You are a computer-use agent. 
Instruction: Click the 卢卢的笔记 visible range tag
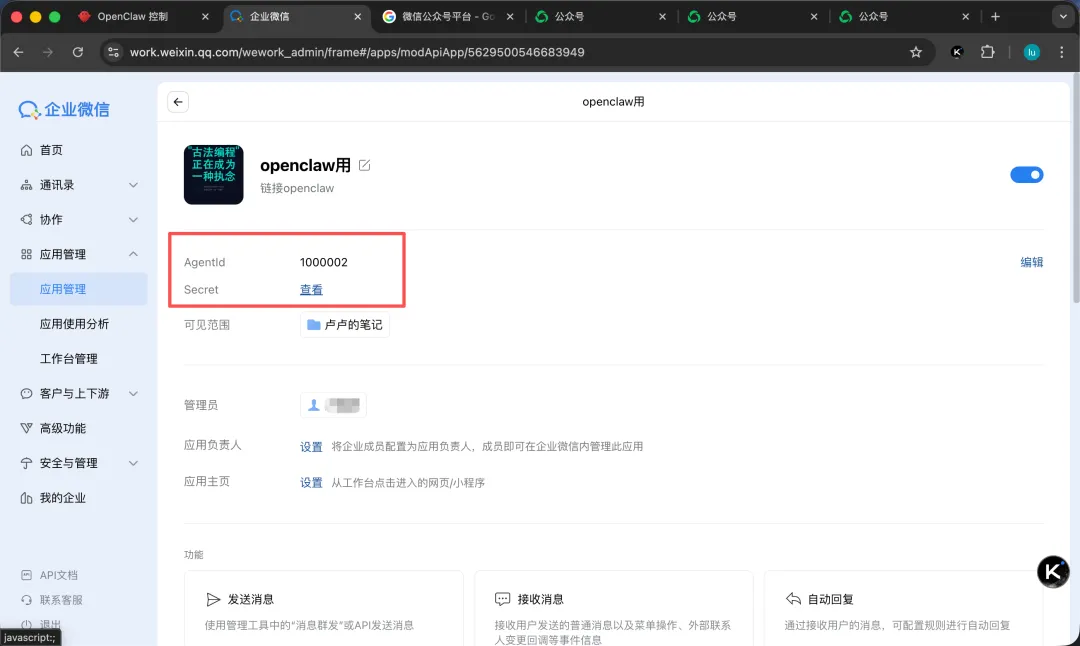(x=344, y=324)
